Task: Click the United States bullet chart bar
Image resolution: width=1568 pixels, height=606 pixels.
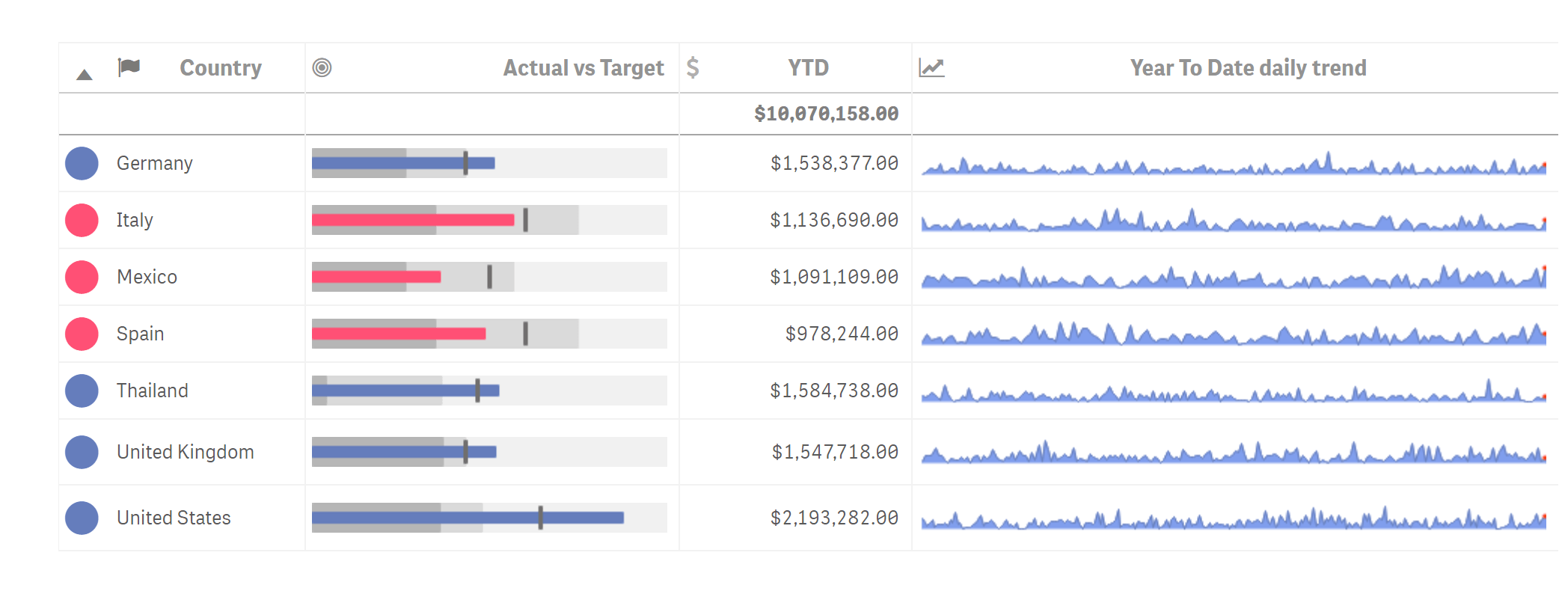Action: (468, 518)
